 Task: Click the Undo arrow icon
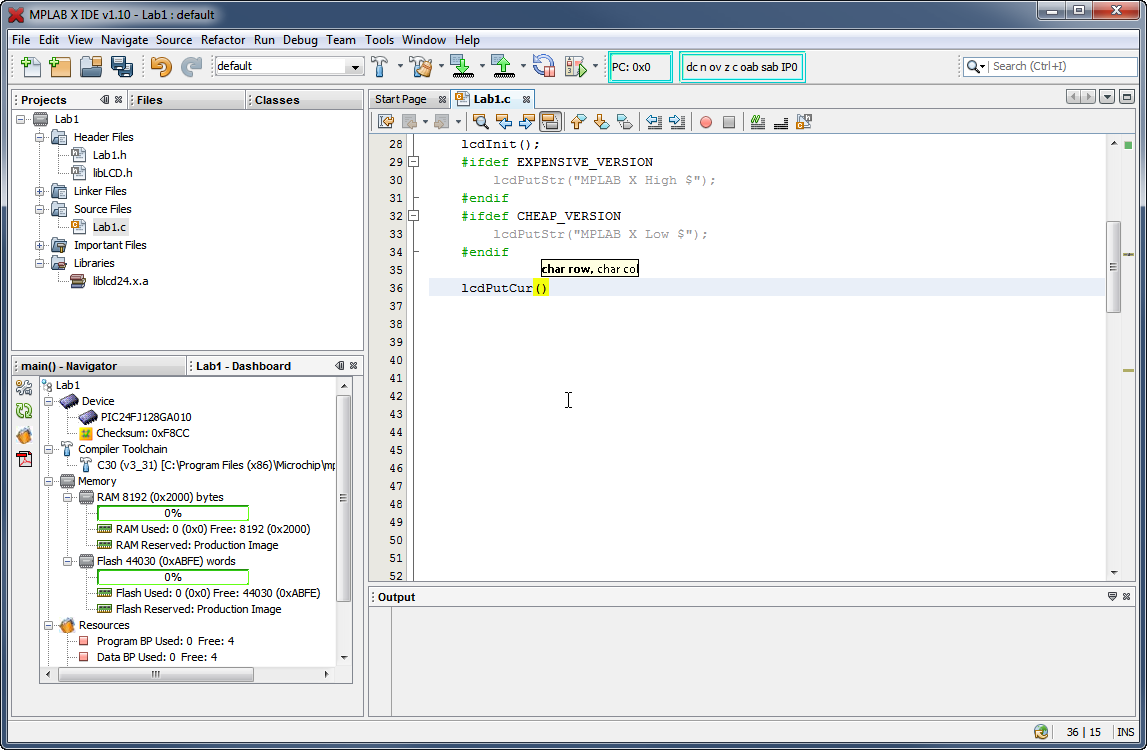[161, 67]
